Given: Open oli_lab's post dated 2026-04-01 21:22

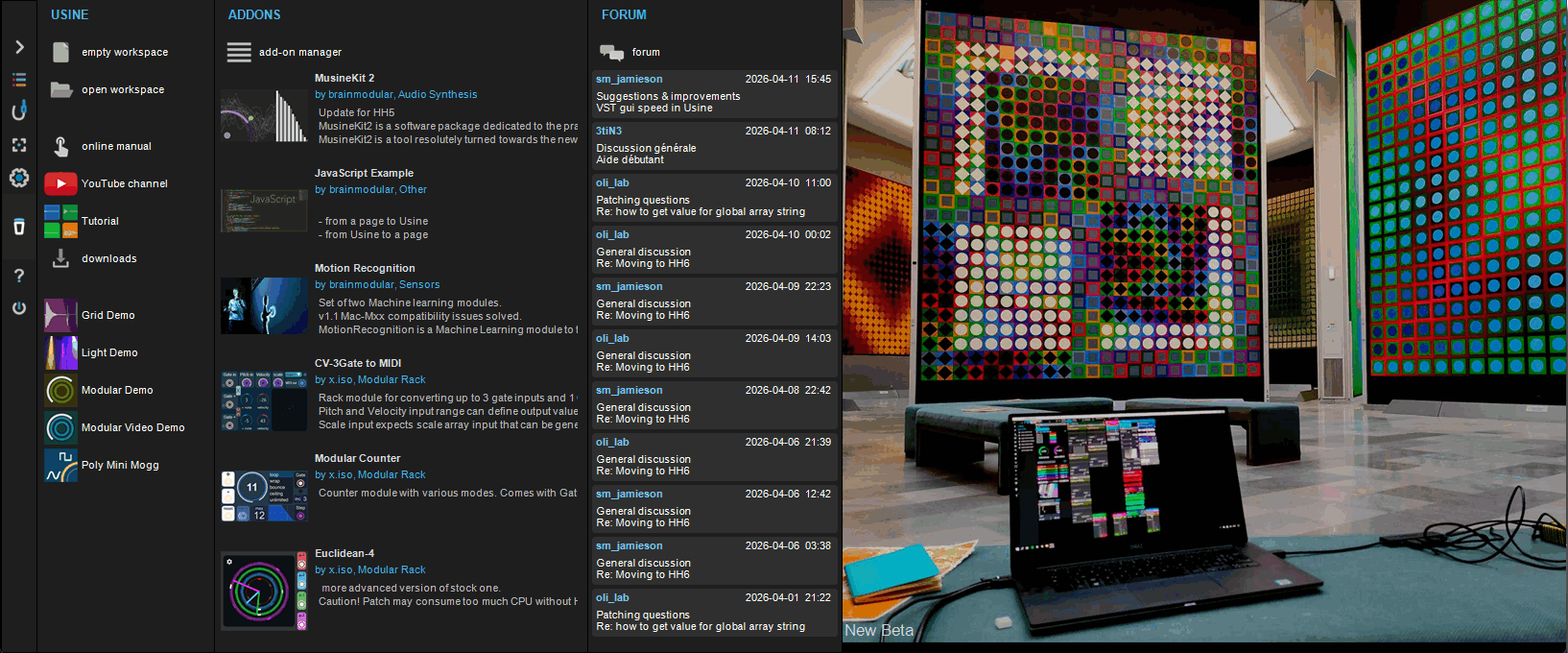Looking at the screenshot, I should click(714, 613).
